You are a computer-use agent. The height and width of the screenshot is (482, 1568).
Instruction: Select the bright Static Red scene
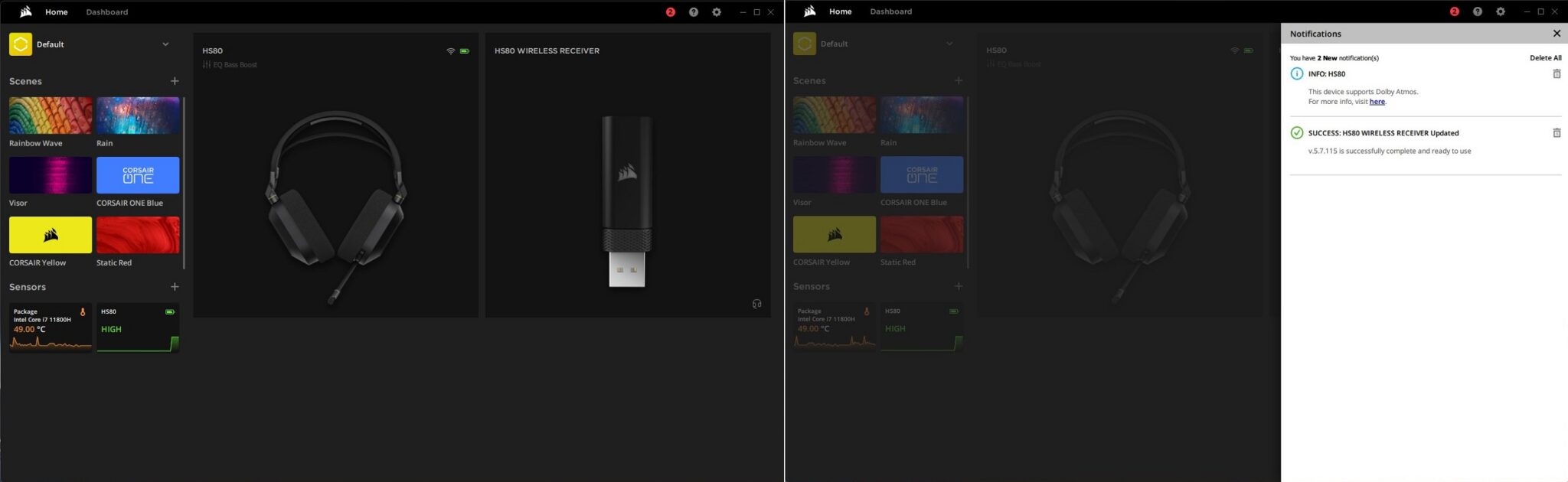[x=138, y=235]
